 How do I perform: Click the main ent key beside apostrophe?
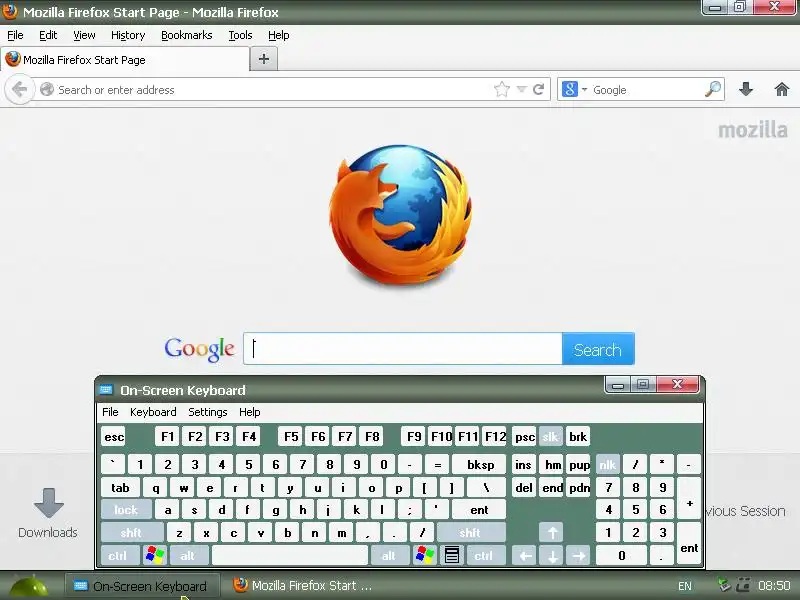pyautogui.click(x=479, y=510)
